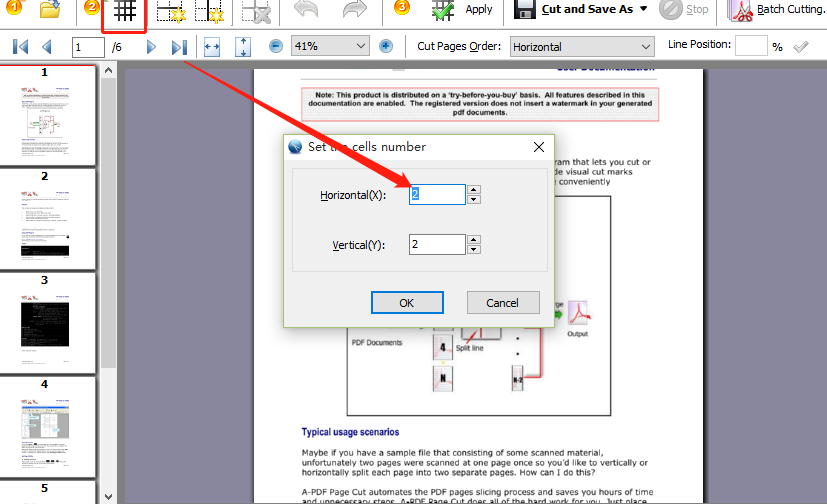Click the open file folder icon

tap(50, 10)
